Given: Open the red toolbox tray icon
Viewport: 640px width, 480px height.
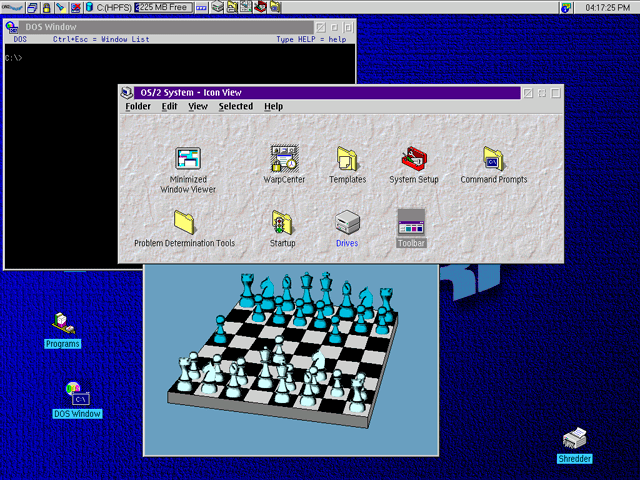Looking at the screenshot, I should coord(260,7).
